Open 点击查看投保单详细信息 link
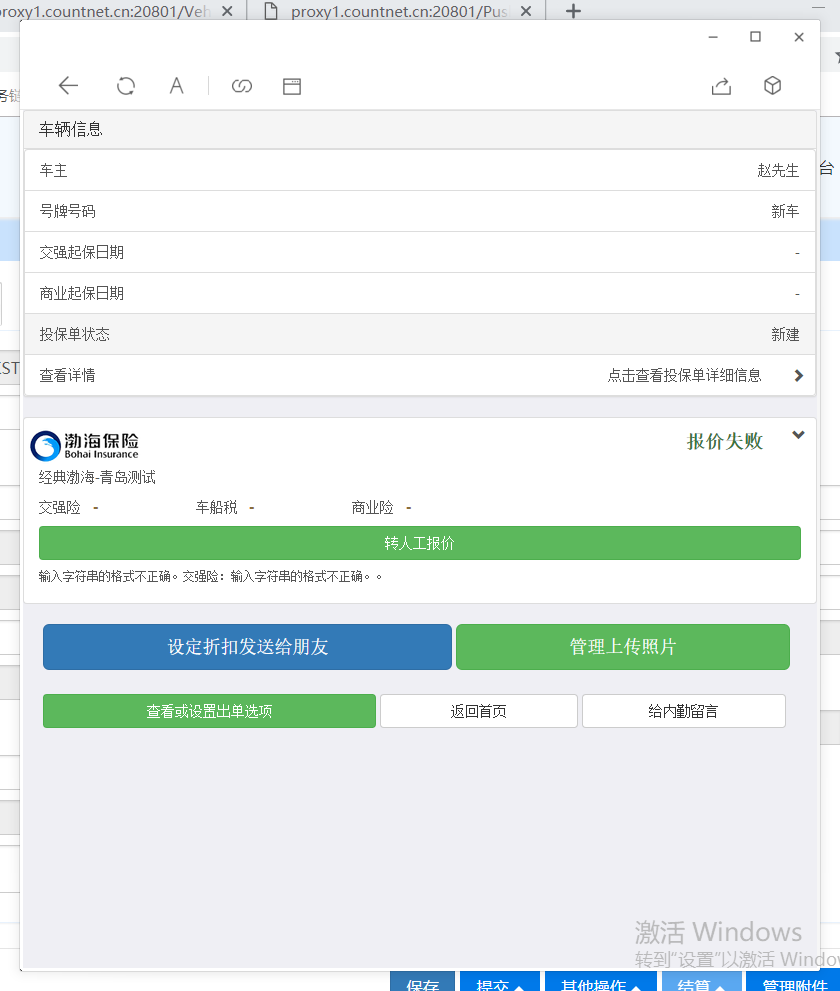 click(685, 375)
